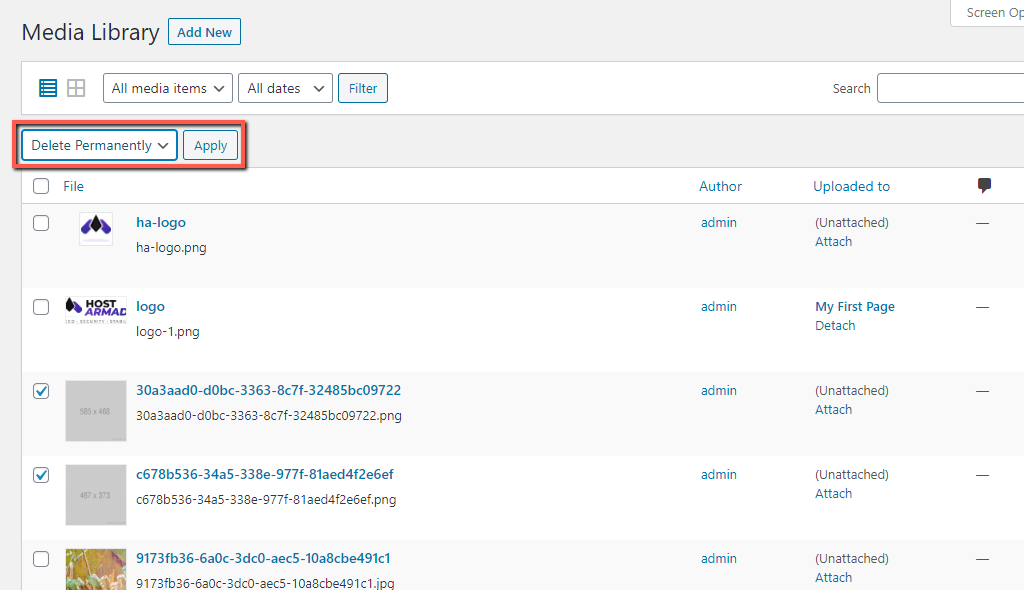This screenshot has height=590, width=1024.
Task: Open ha-logo thumbnail image
Action: click(x=96, y=229)
